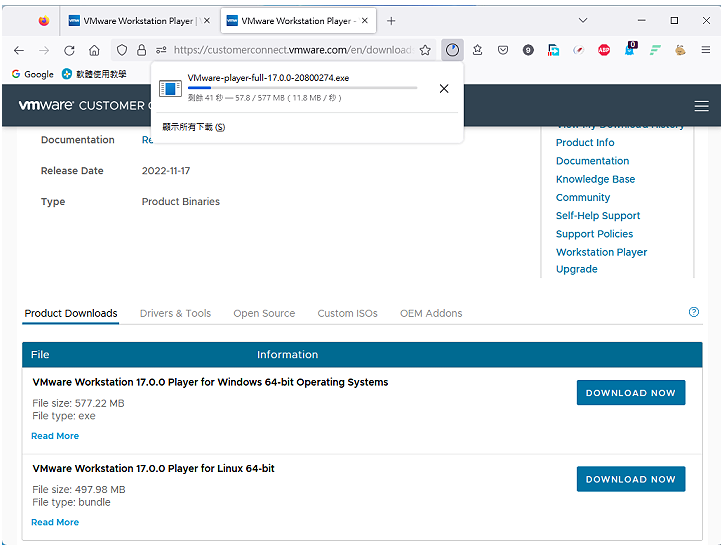Open Self-Help Support link
The height and width of the screenshot is (546, 721).
point(598,216)
